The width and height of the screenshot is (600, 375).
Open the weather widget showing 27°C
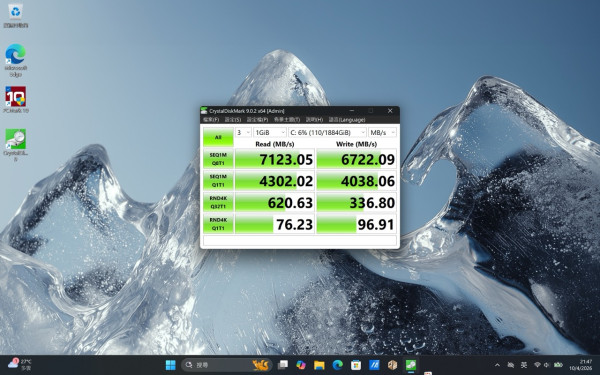click(x=20, y=365)
